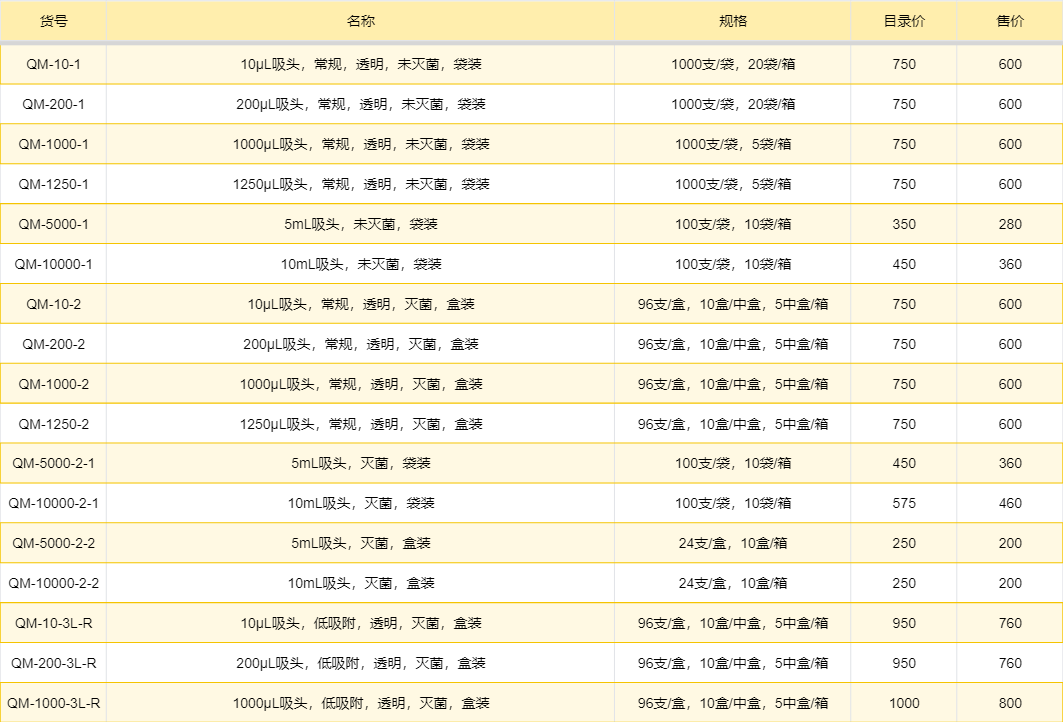The image size is (1063, 722).
Task: Click sale price 280 in QM-5000-1 row
Action: 1009,224
